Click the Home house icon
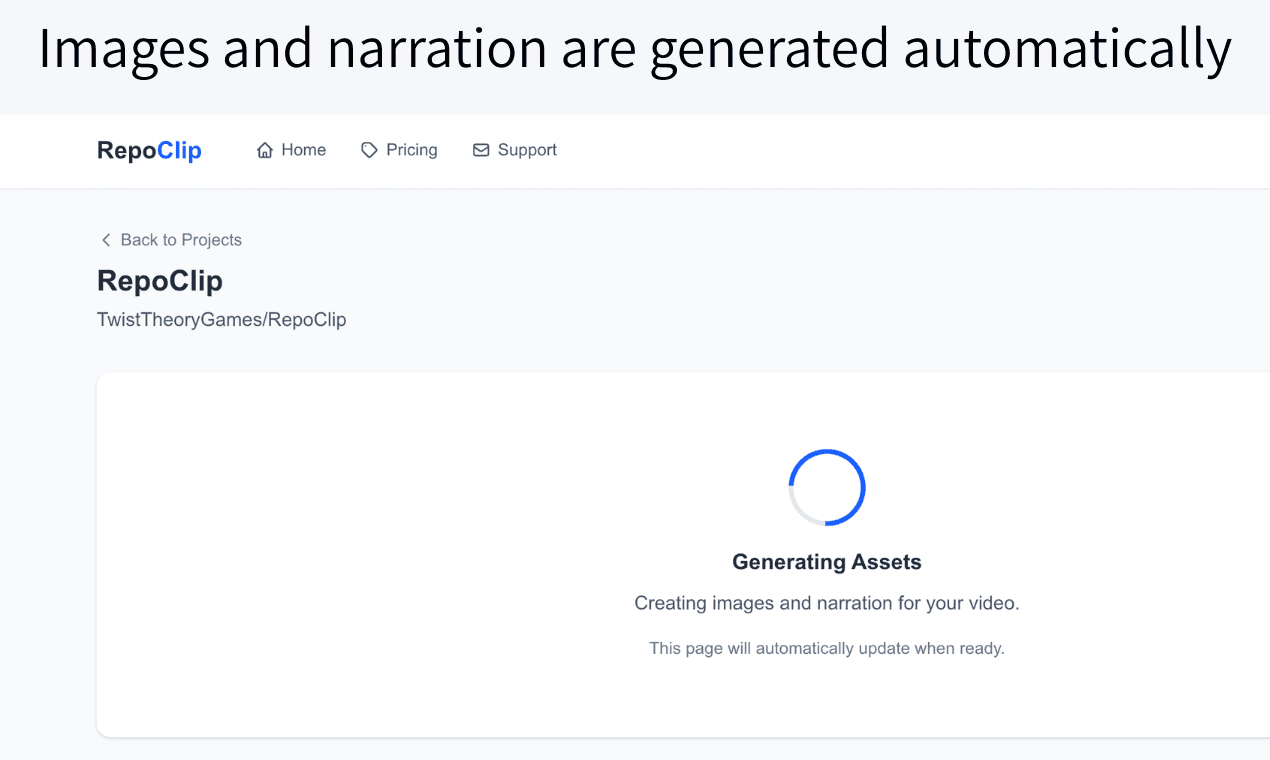This screenshot has height=760, width=1270. tap(265, 150)
